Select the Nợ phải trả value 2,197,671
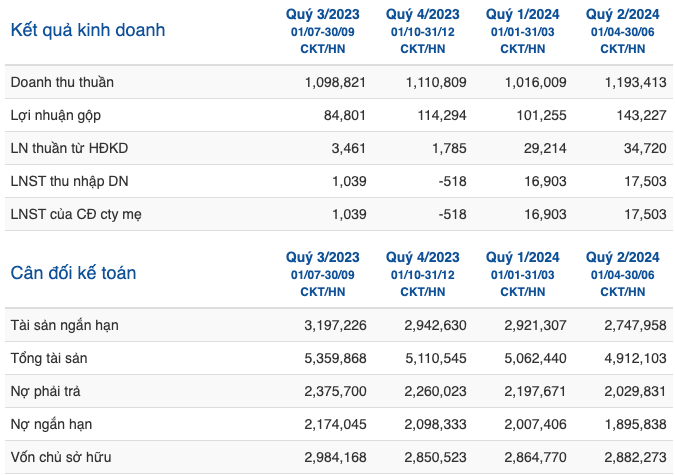This screenshot has width=675, height=475. click(x=536, y=391)
